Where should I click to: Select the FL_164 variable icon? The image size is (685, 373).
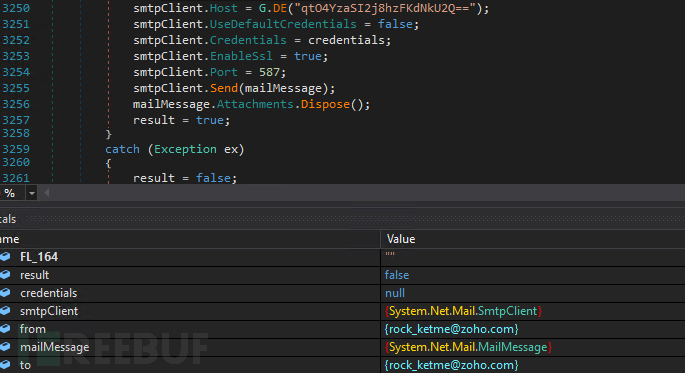pos(5,257)
